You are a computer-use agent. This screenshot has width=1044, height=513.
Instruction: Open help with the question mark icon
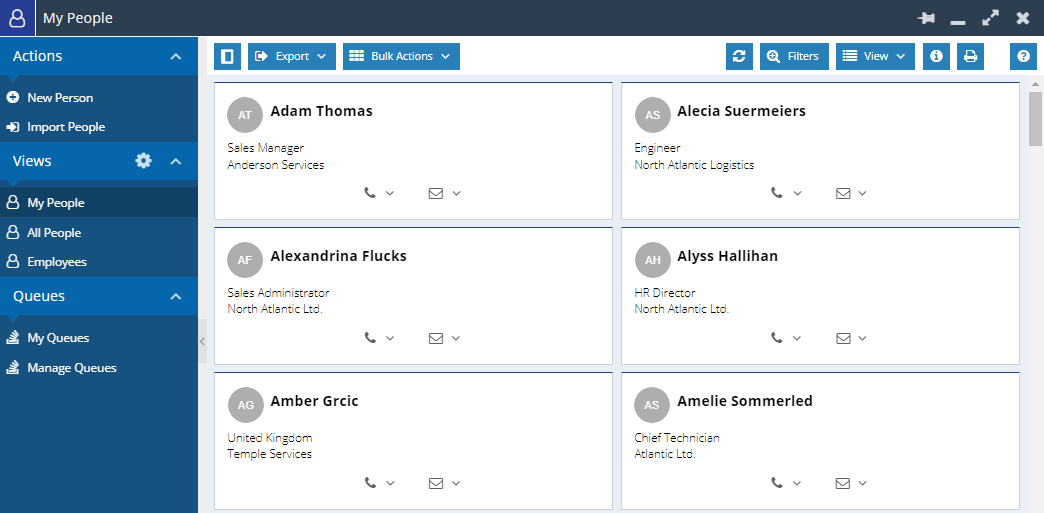pos(1023,56)
